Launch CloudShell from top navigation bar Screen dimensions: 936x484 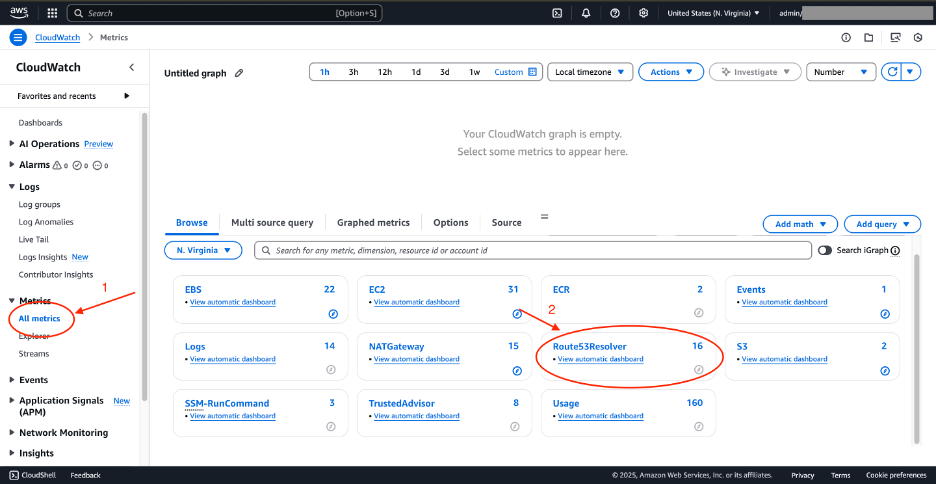tap(557, 13)
